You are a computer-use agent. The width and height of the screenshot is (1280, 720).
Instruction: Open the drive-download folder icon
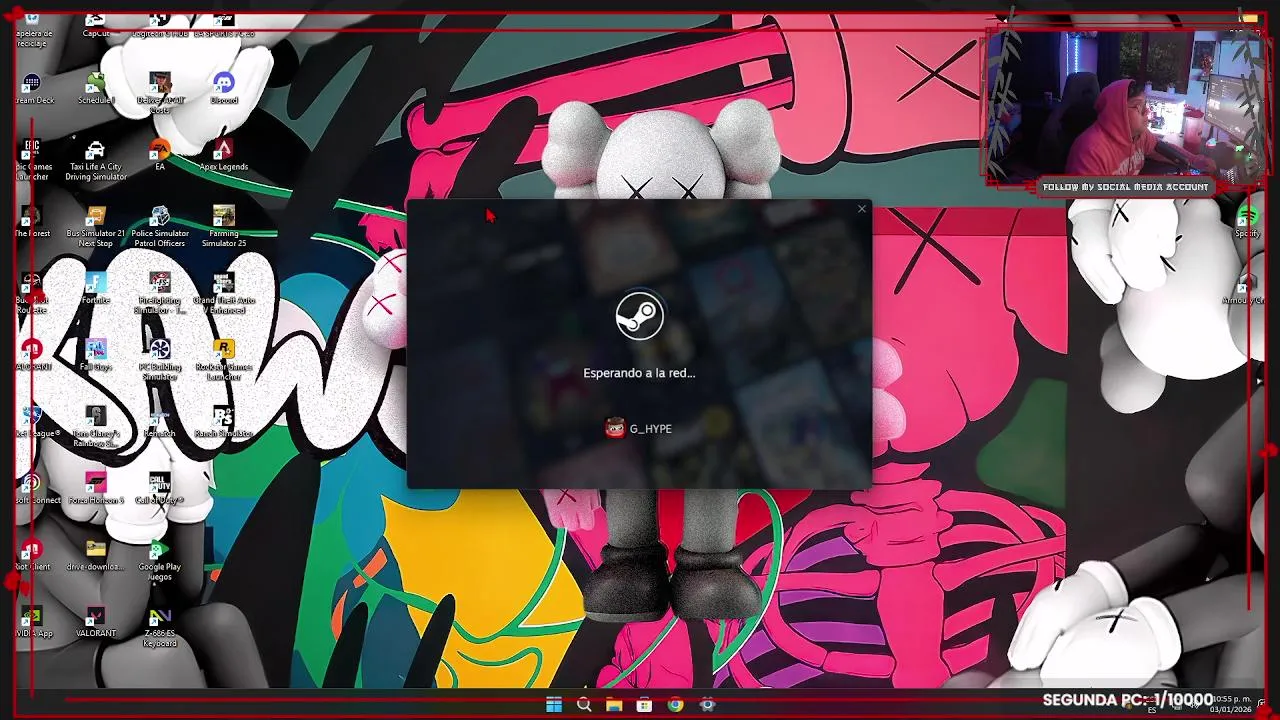click(x=96, y=555)
